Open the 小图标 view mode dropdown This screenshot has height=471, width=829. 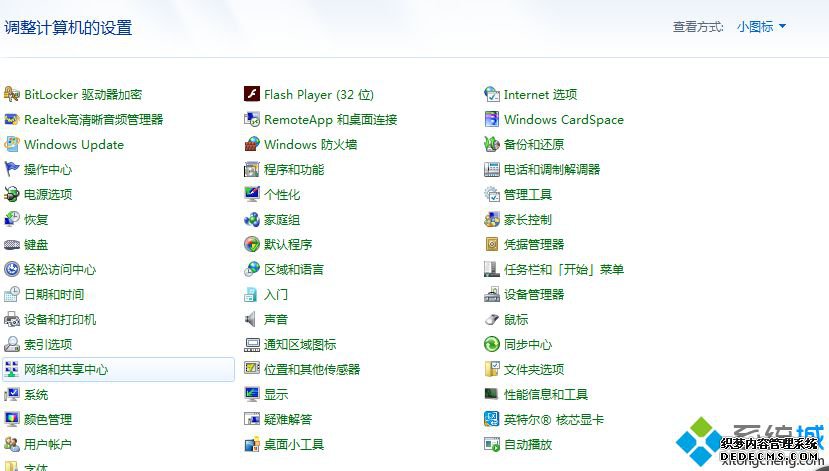pos(761,26)
